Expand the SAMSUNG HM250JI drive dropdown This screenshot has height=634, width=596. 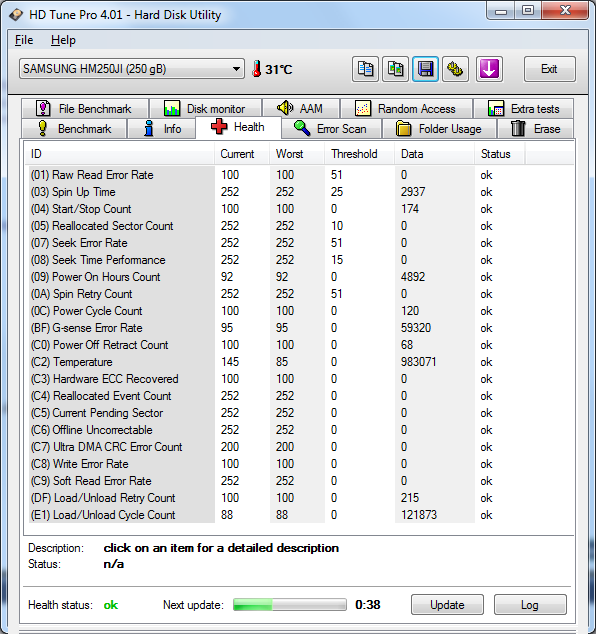pos(131,69)
